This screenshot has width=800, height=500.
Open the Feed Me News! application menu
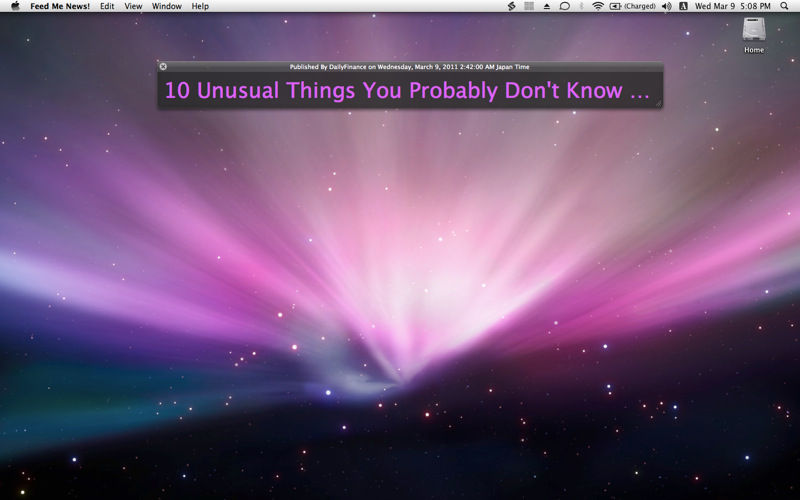[60, 6]
